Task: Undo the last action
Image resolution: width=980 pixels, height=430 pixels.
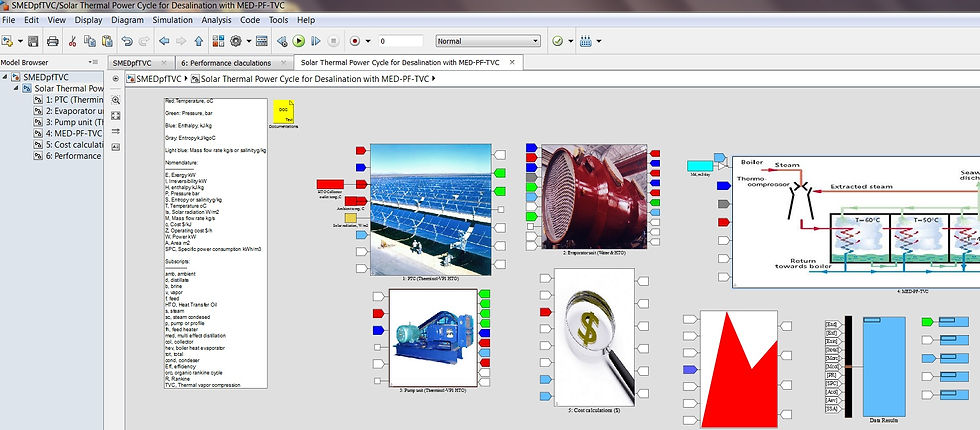Action: pos(127,41)
